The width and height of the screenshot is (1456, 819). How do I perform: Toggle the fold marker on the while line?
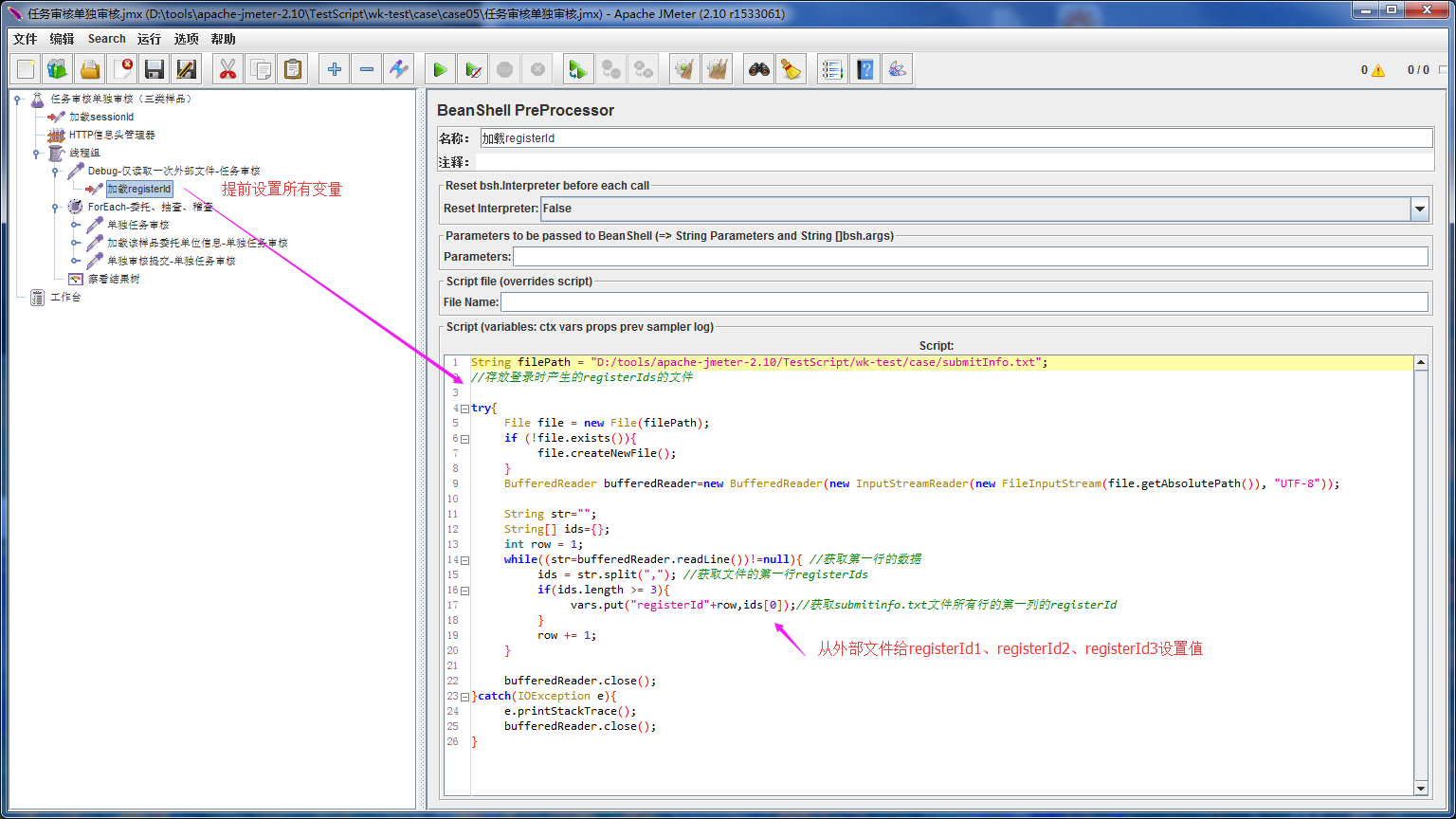[464, 560]
